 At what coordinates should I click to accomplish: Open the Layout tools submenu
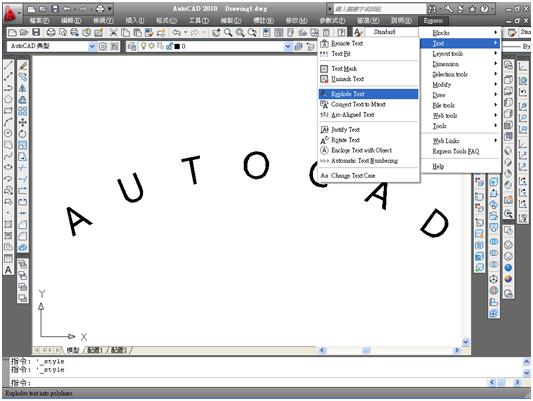tap(461, 54)
